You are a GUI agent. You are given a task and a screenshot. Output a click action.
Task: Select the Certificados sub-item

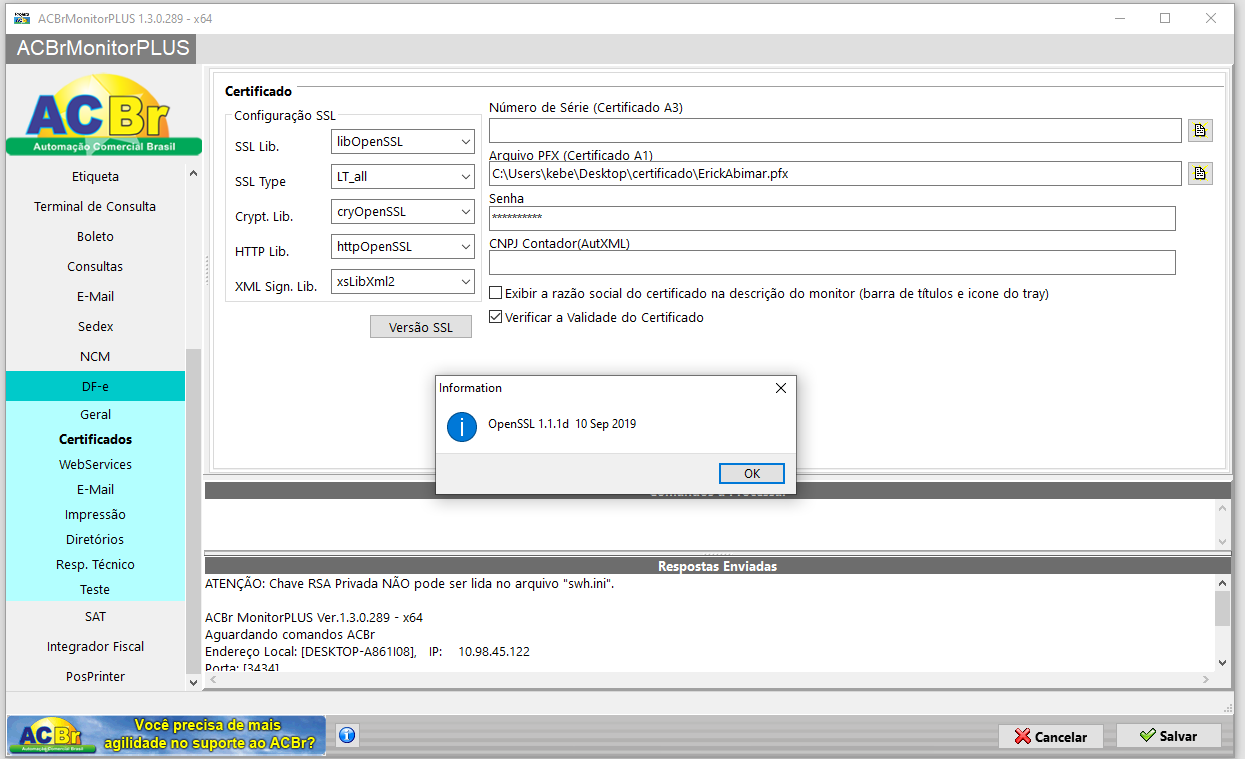[95, 439]
